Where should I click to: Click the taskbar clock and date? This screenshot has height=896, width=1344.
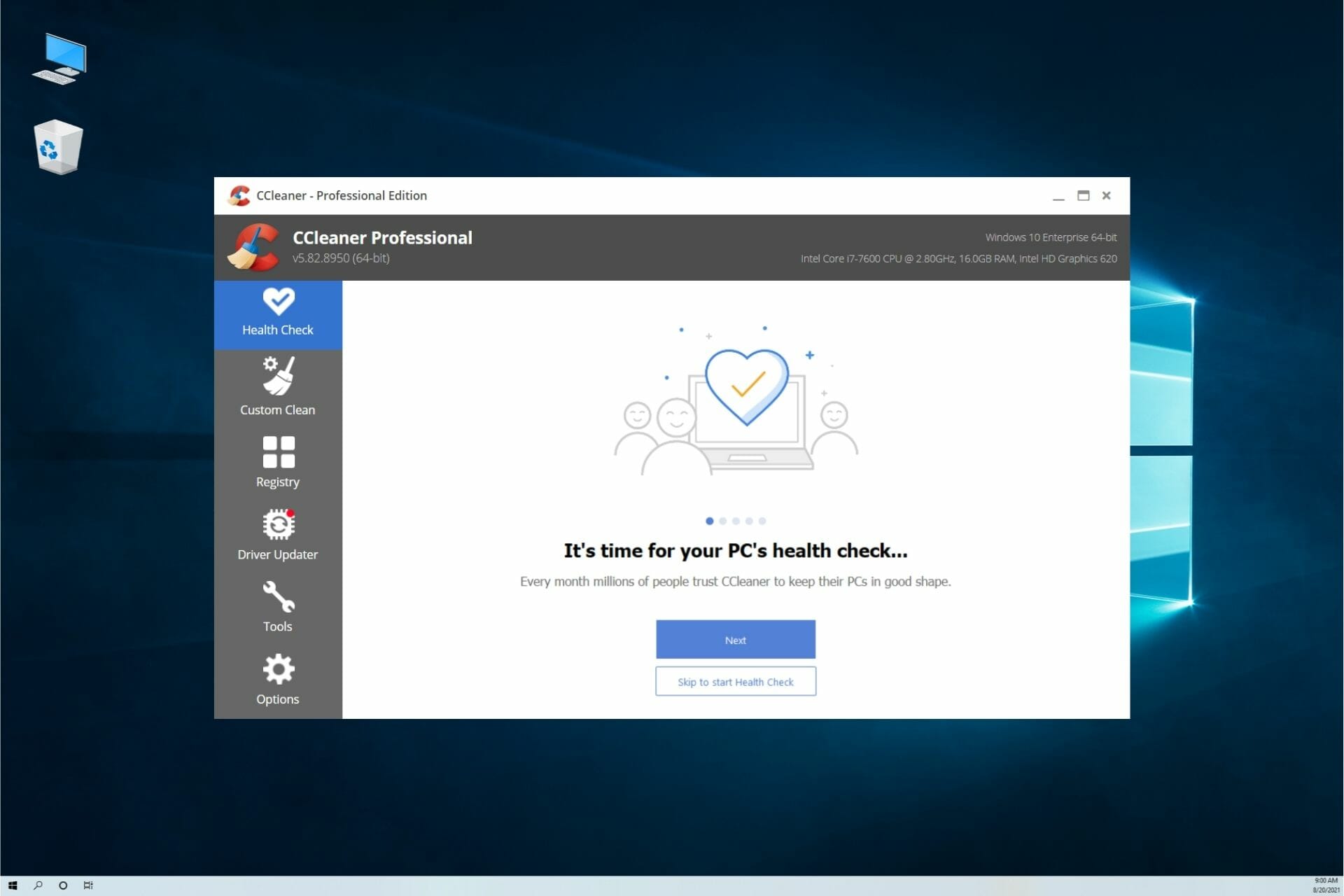1325,885
